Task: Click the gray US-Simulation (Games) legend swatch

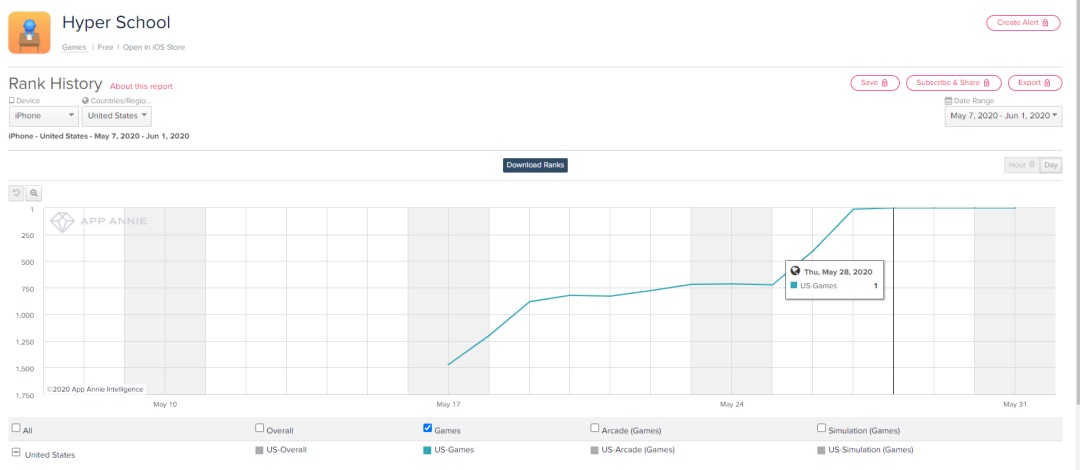Action: 821,450
